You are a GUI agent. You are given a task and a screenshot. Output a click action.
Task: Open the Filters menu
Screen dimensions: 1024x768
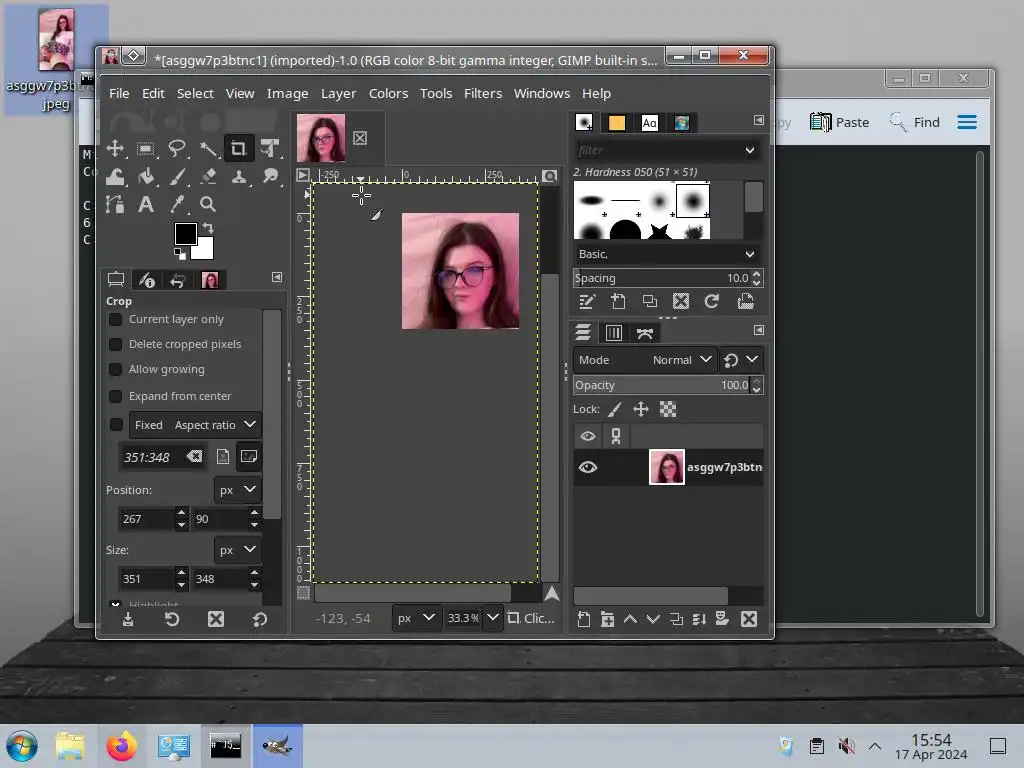[x=482, y=93]
